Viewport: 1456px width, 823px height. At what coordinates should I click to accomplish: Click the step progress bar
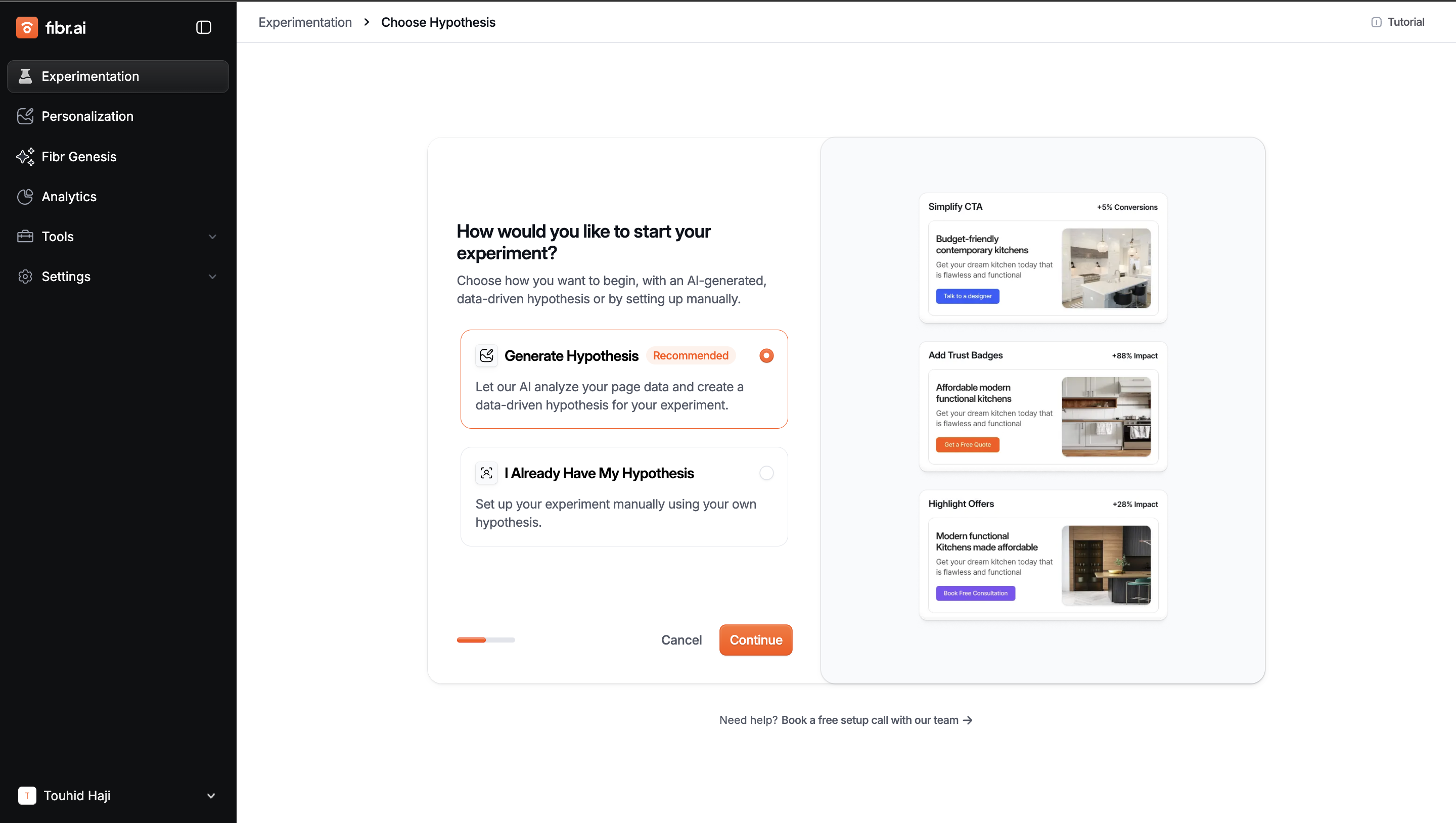point(485,640)
